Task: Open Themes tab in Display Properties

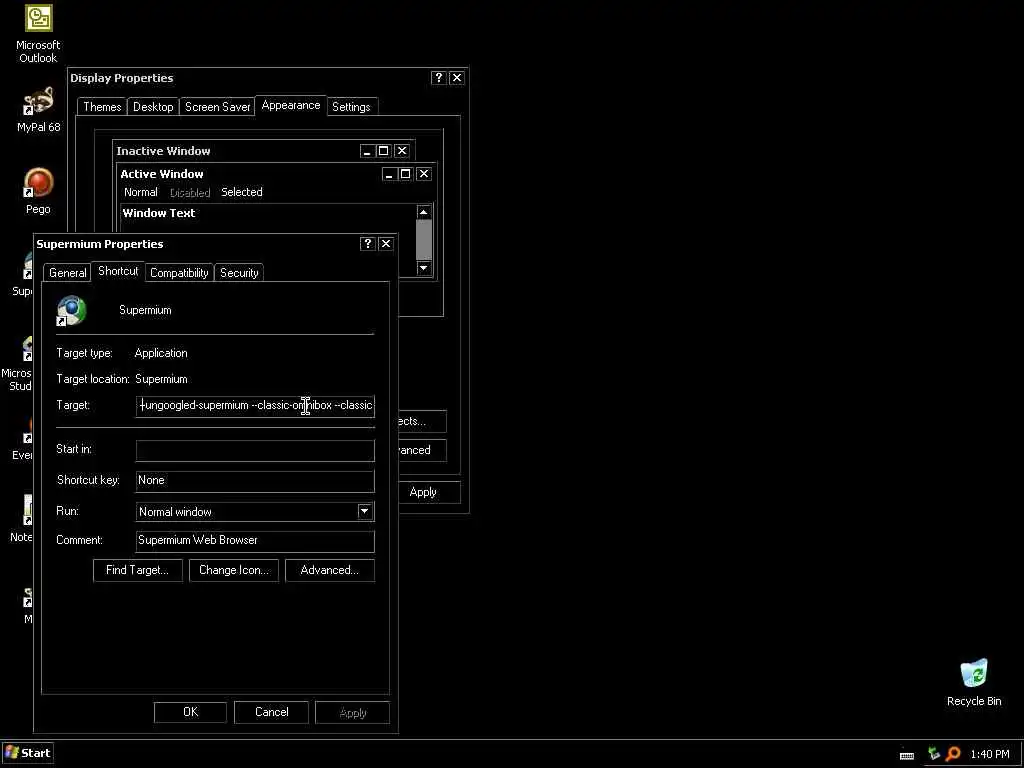Action: point(102,106)
